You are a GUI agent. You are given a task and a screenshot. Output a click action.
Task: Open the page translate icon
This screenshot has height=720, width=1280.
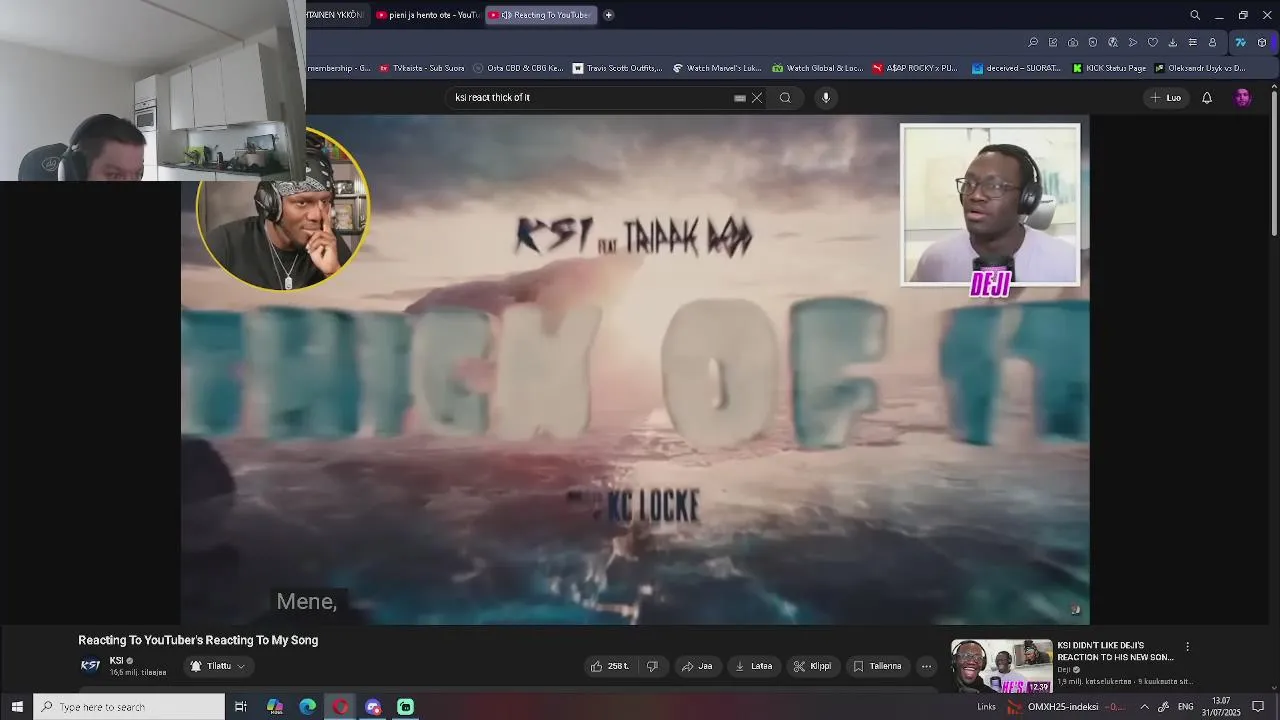click(x=1113, y=43)
